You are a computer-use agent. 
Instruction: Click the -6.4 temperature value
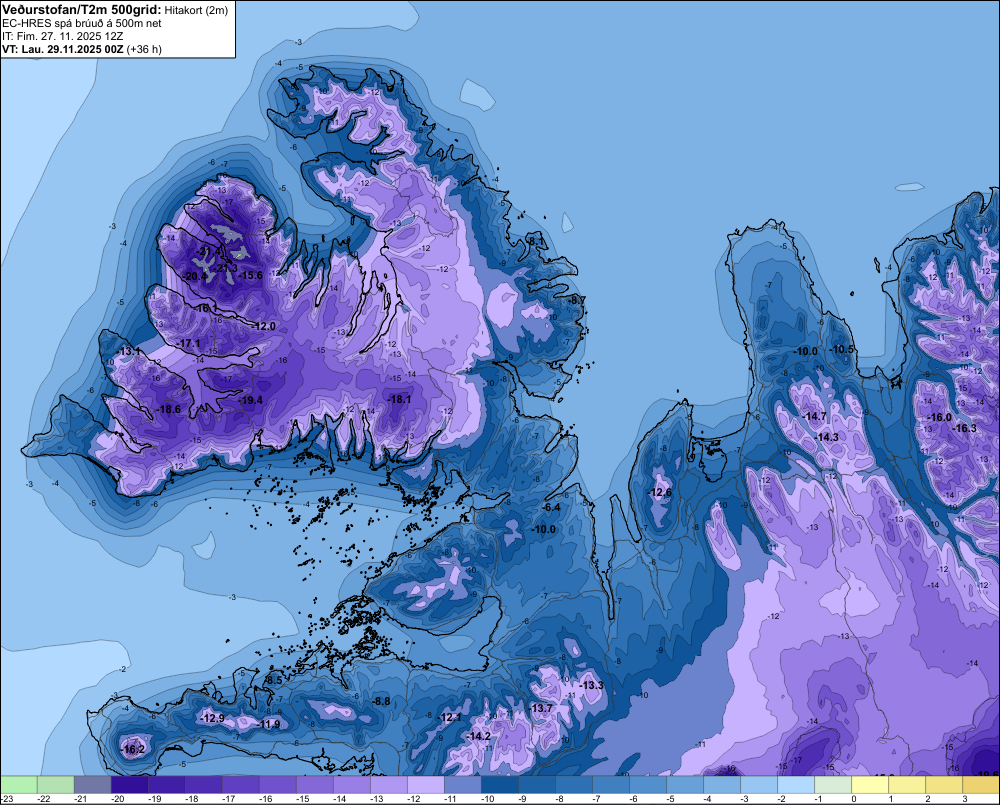tap(551, 507)
